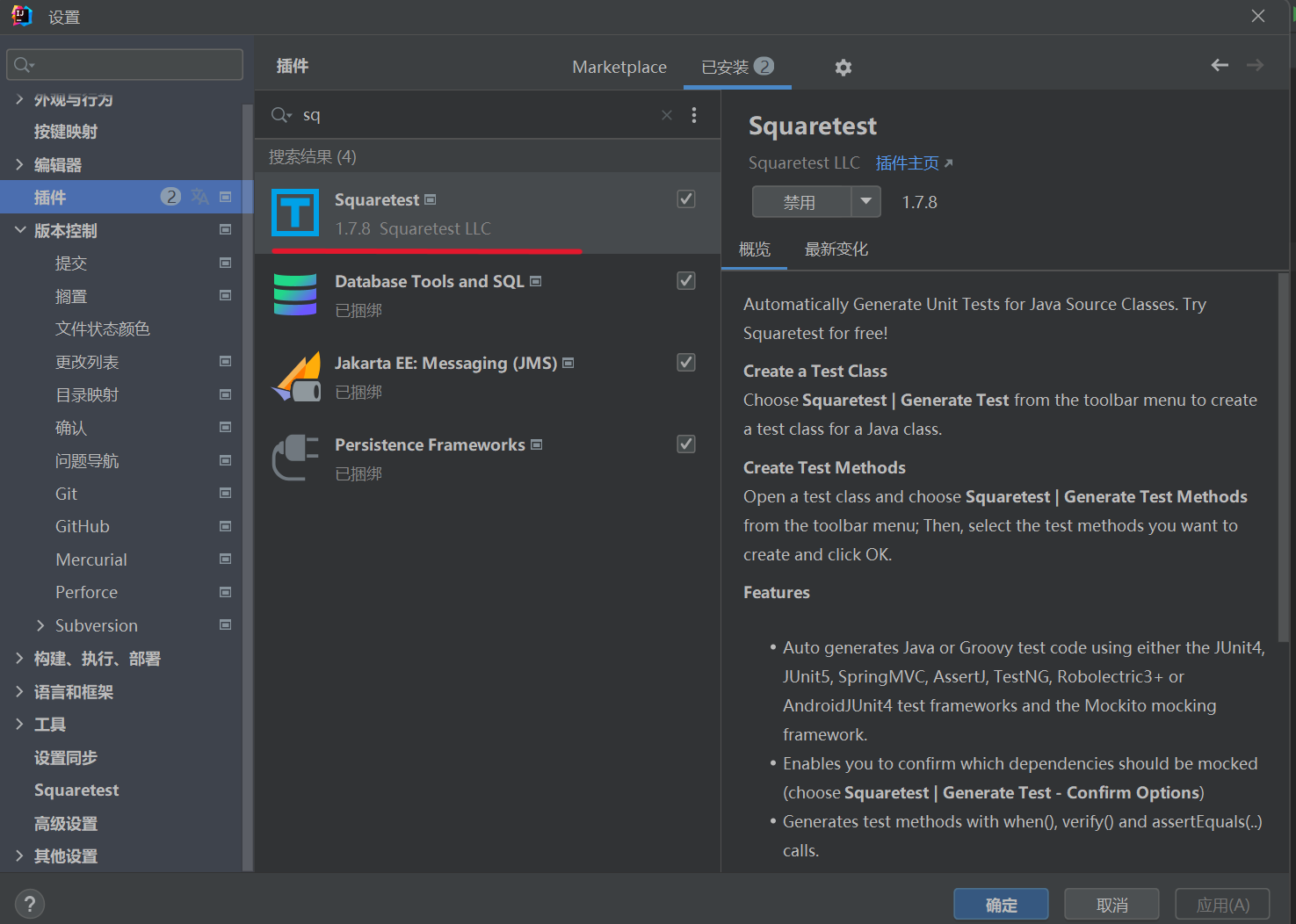The width and height of the screenshot is (1296, 924).
Task: Click the plugin description vertical scrollbar
Action: 1283,457
